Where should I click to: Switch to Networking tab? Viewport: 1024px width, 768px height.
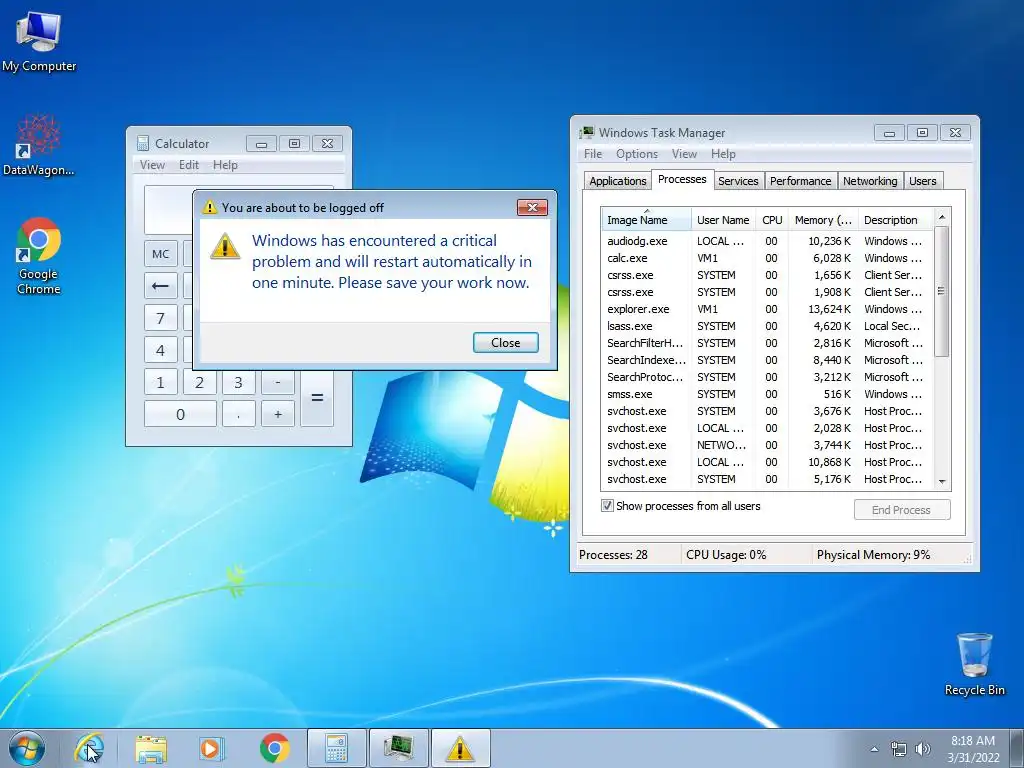(x=870, y=181)
